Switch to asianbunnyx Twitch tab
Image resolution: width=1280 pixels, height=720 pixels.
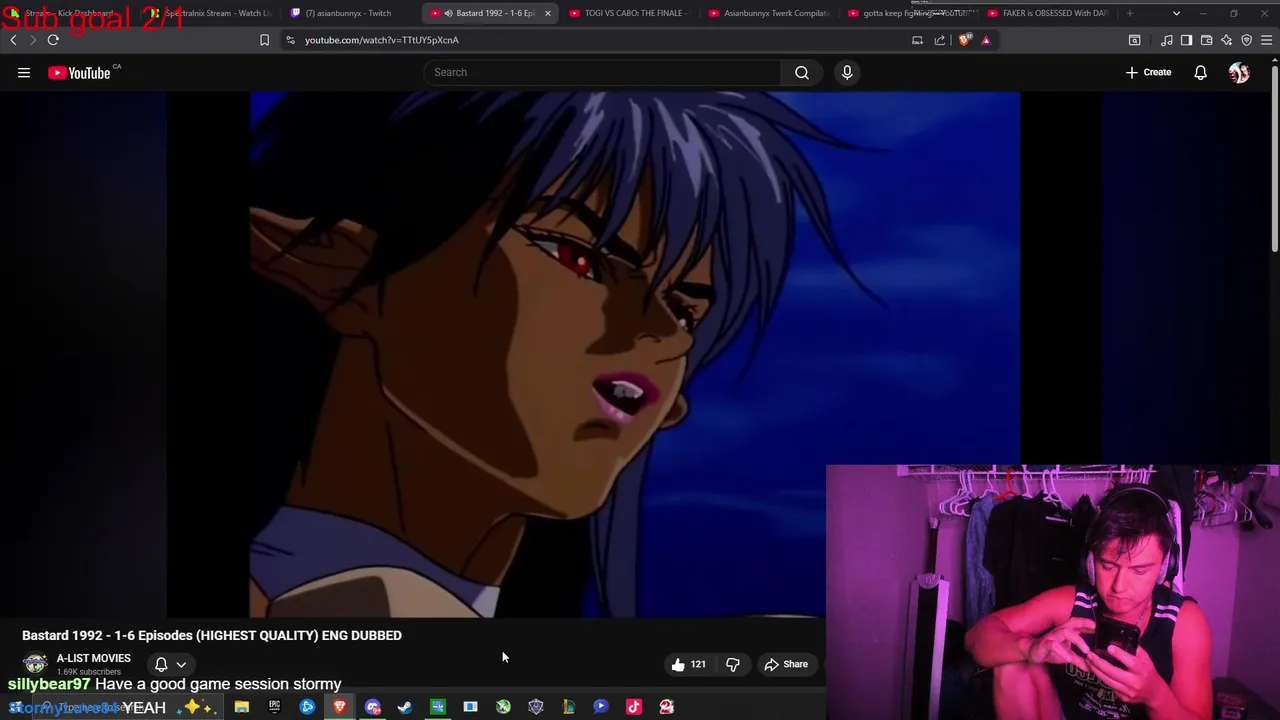coord(348,13)
